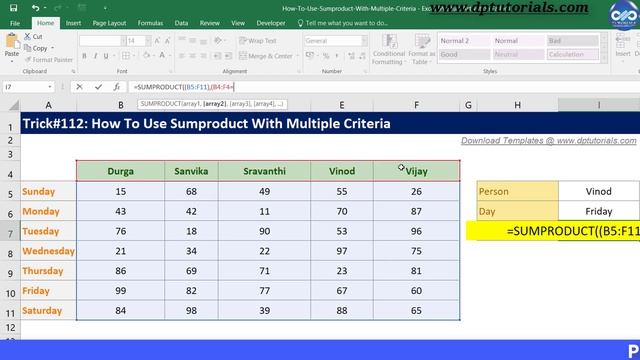Decrease font size with smaller A icon

pos(167,41)
